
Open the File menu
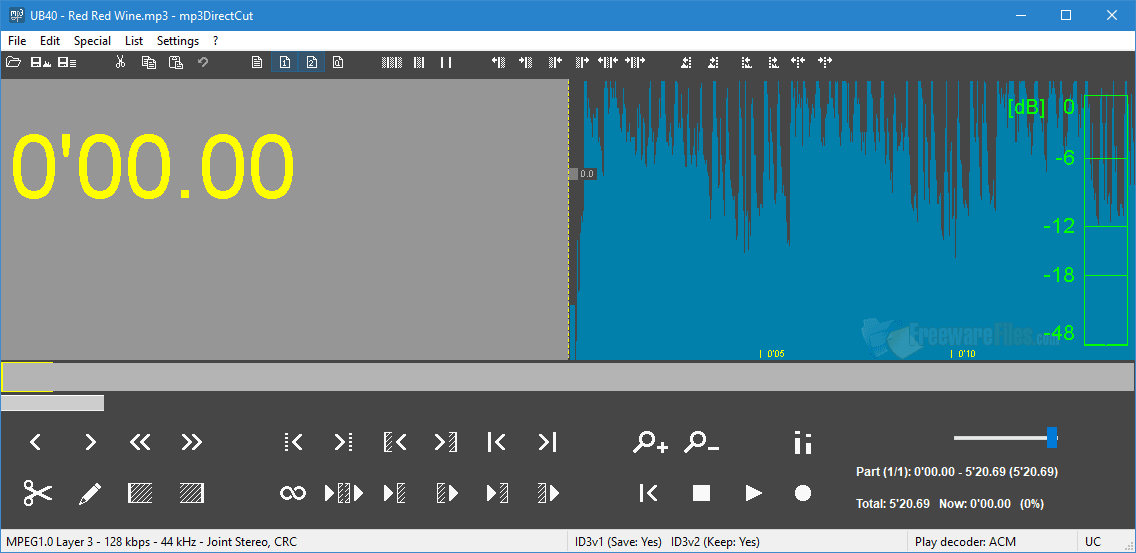(x=17, y=41)
